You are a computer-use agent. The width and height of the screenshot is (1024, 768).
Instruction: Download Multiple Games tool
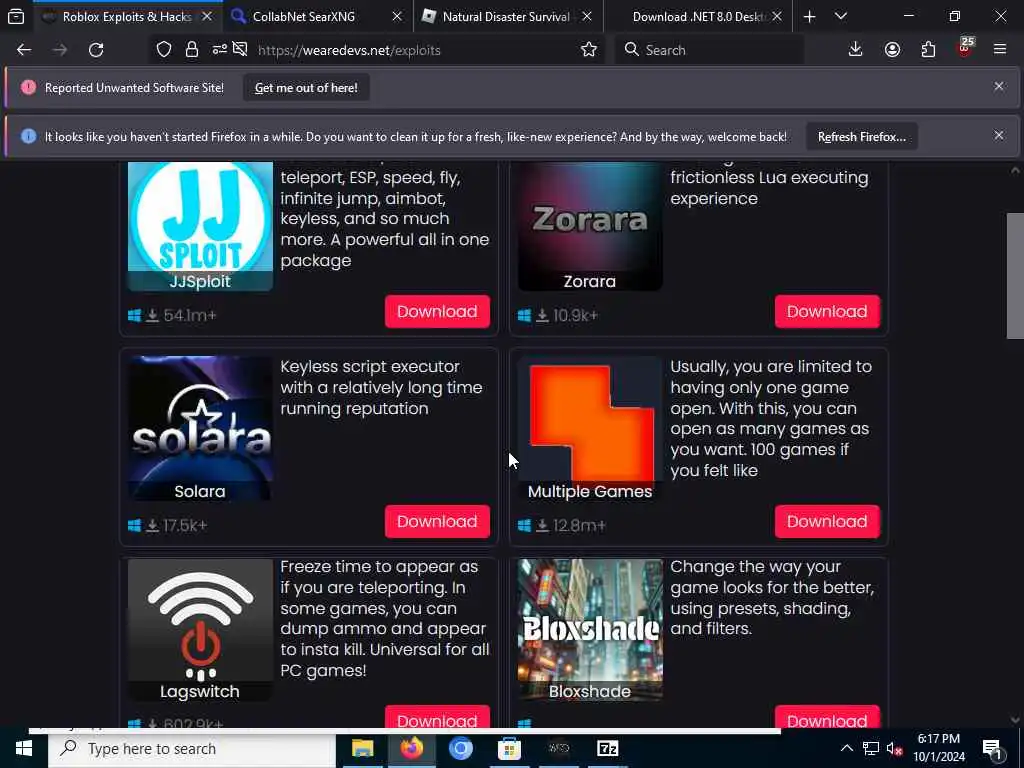827,521
